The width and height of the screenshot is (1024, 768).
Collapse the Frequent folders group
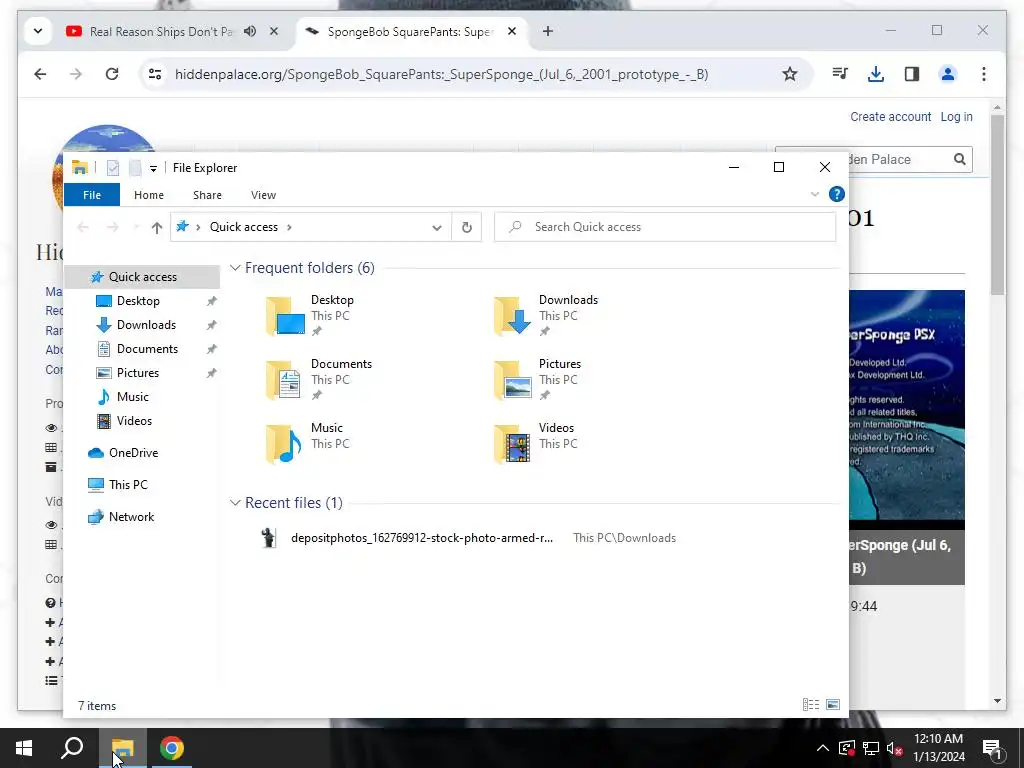(x=235, y=268)
